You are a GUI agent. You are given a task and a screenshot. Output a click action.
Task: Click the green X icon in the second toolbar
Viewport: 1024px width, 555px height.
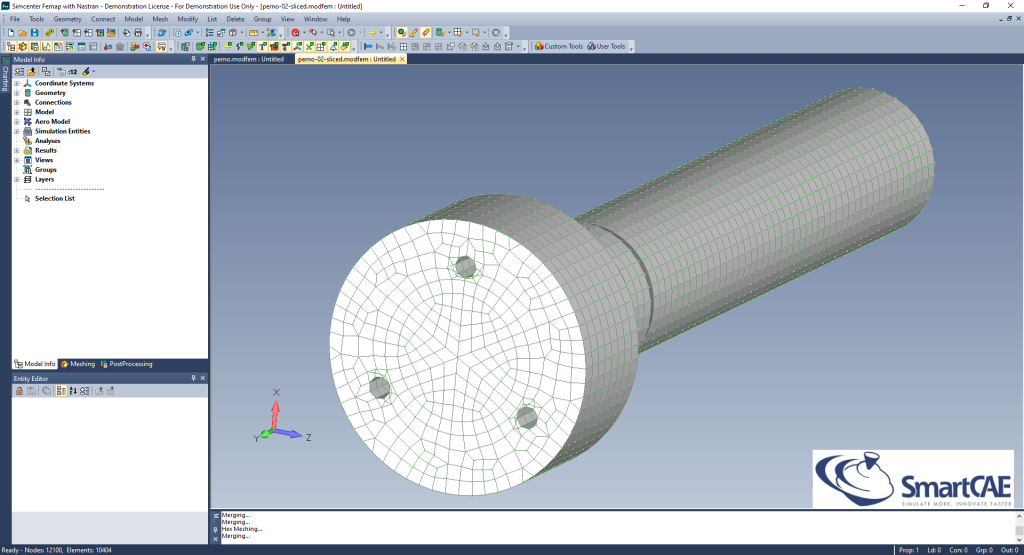click(x=310, y=46)
